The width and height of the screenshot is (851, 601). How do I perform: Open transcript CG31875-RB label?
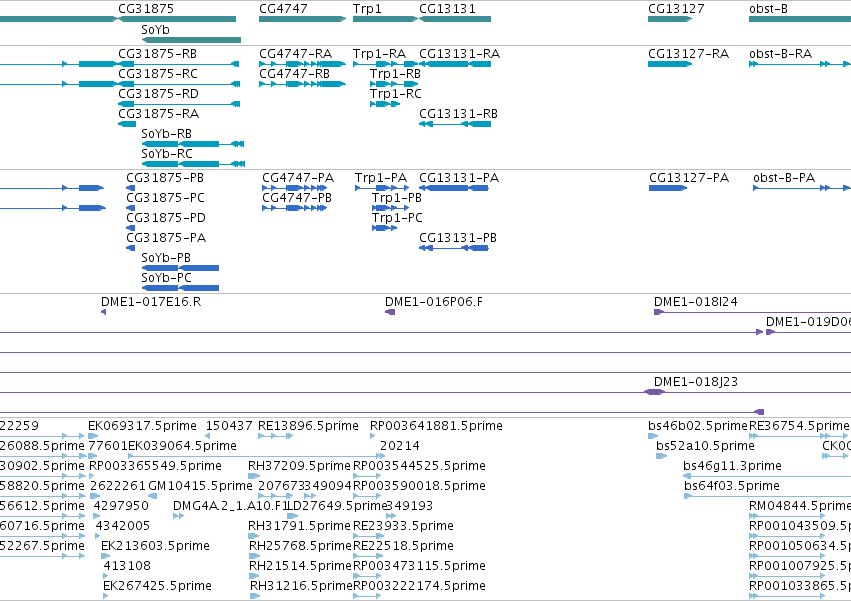(157, 54)
